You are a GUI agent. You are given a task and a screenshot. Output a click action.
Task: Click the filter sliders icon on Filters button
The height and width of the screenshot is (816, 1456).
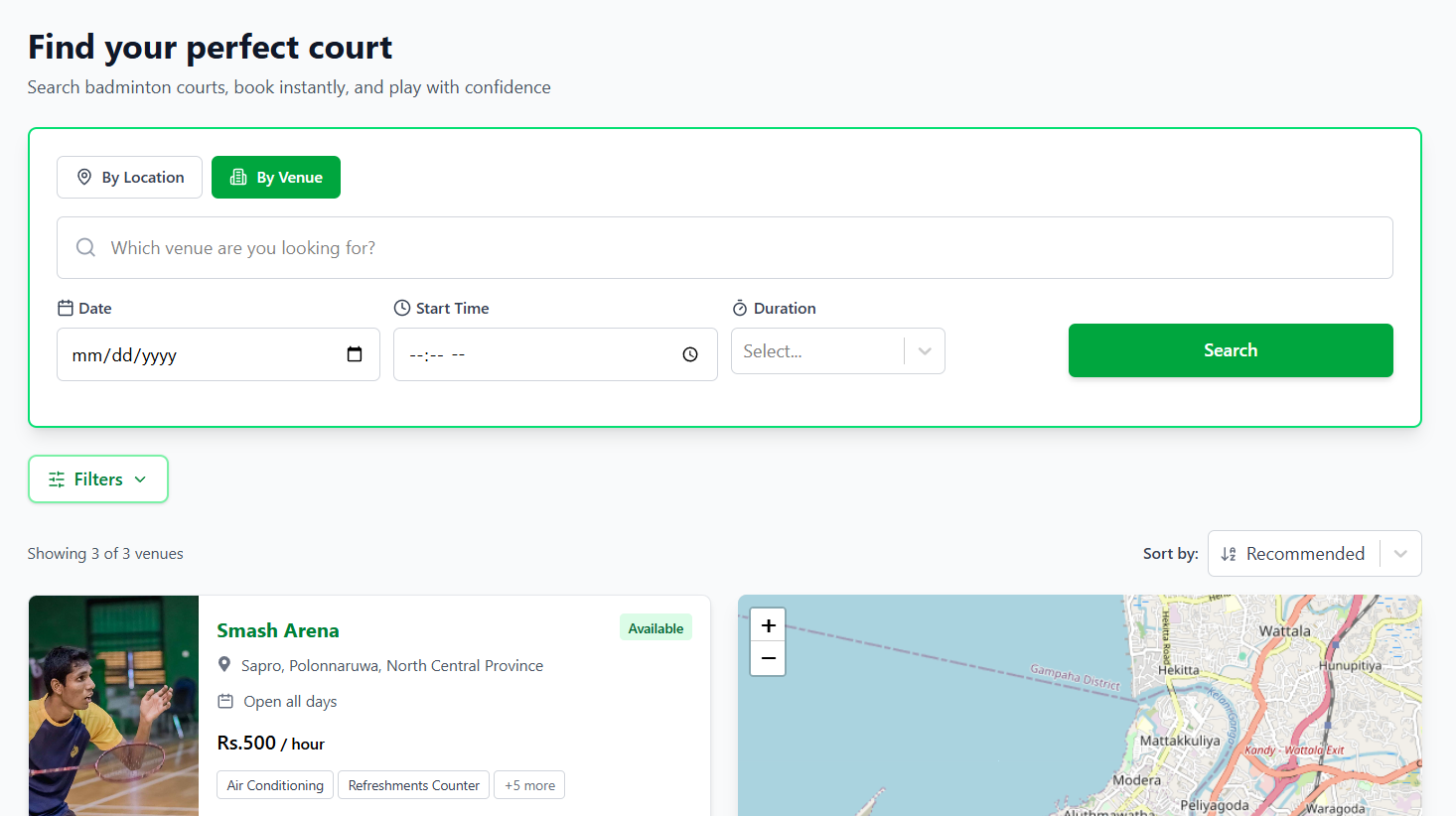click(58, 478)
